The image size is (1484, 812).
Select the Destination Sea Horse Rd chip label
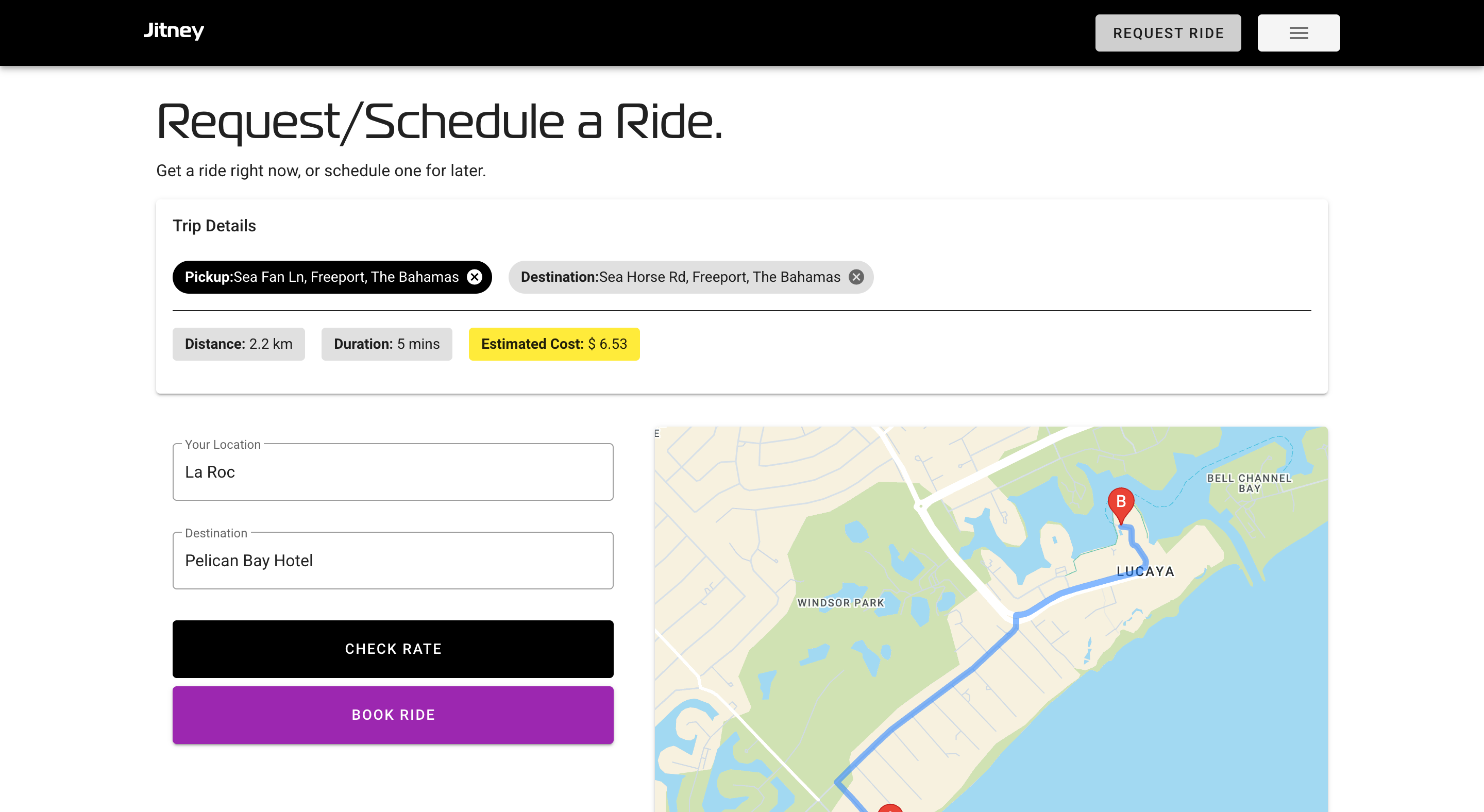coord(680,277)
